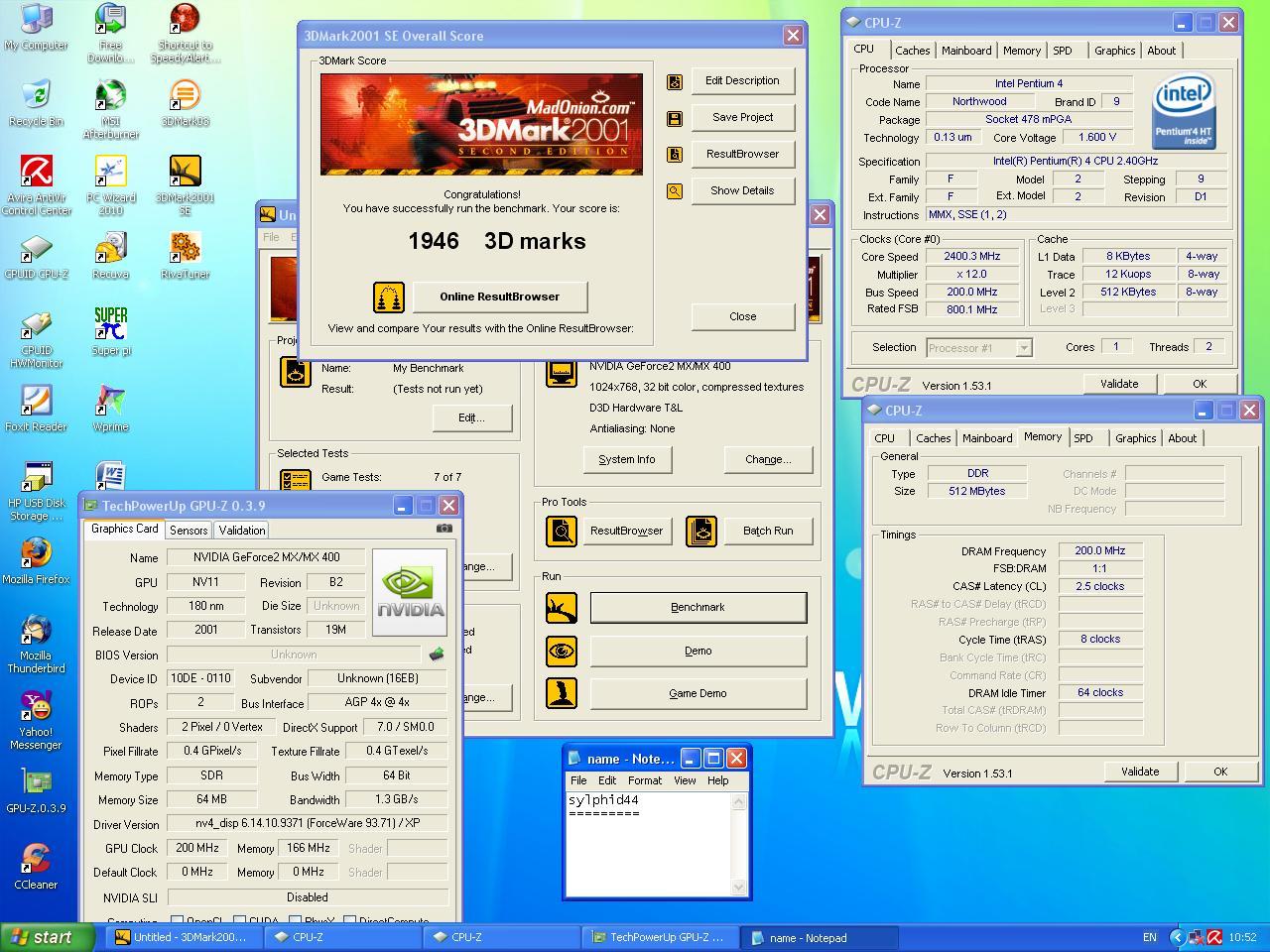
Task: Launch 3DMark2001 SE desktop shortcut
Action: tap(186, 186)
